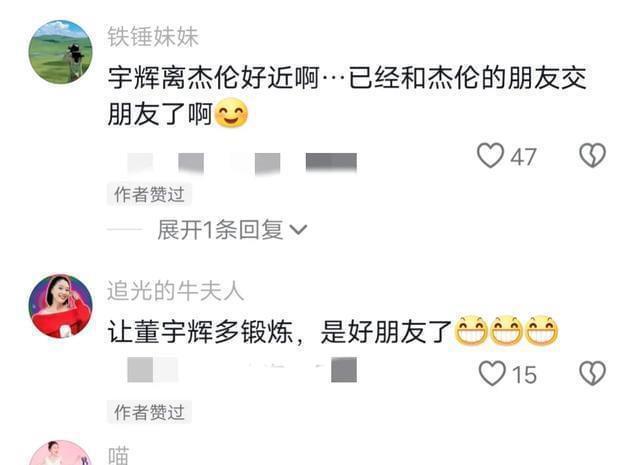Tap grinning emojis in second comment
640x465 pixels.
pos(506,331)
